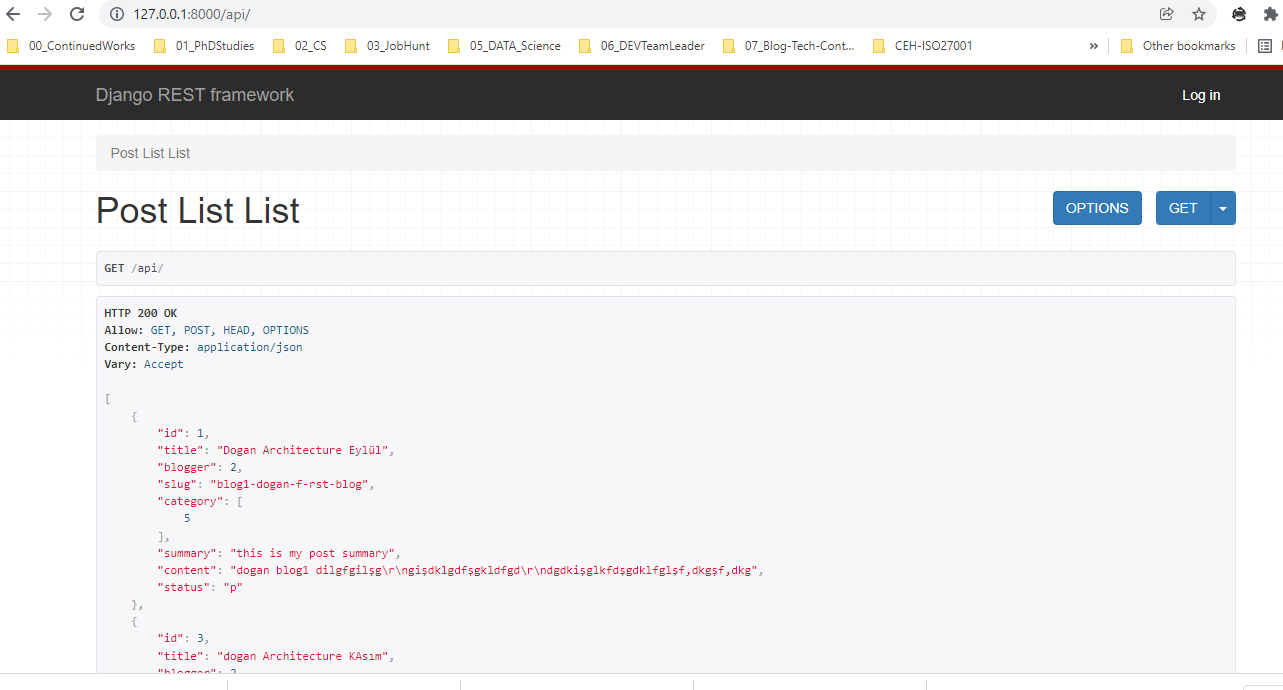The width and height of the screenshot is (1283, 690).
Task: Go back with the browser back arrow
Action: pos(14,14)
